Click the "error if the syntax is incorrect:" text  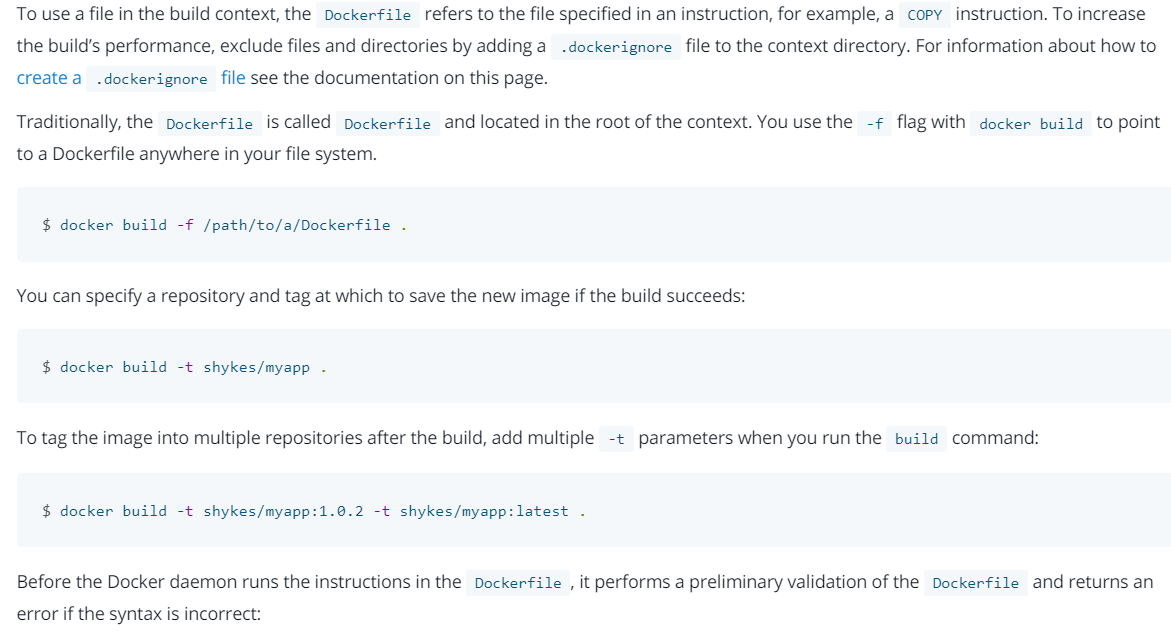pos(138,613)
